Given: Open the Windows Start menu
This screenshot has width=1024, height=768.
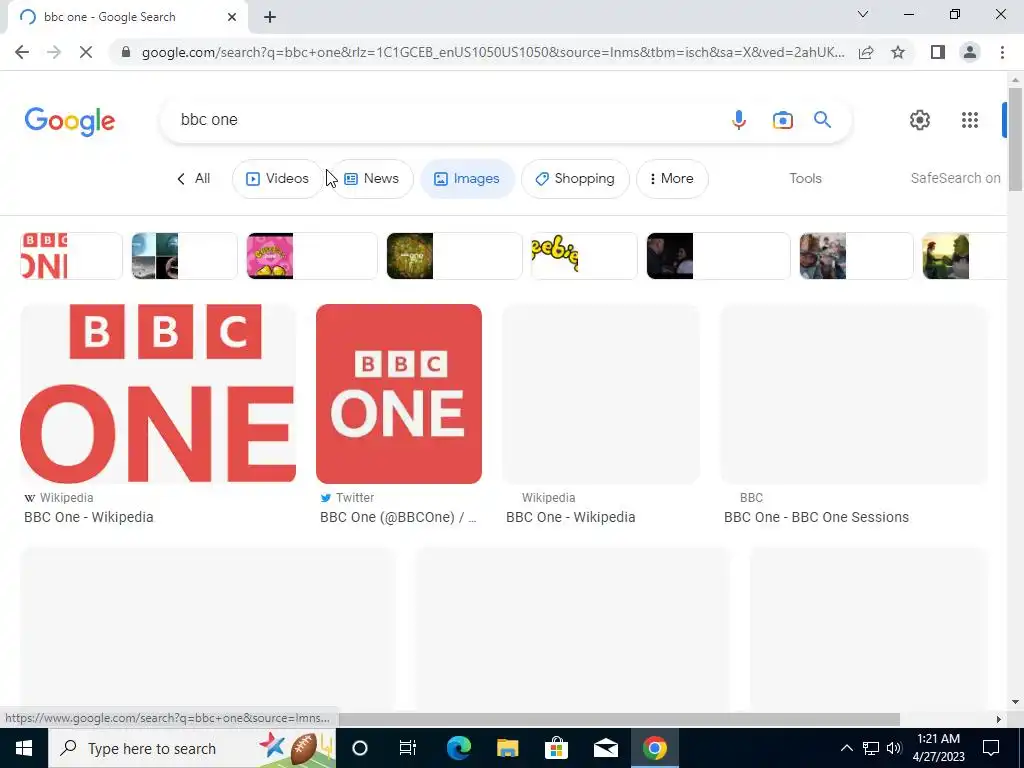Looking at the screenshot, I should coord(24,748).
